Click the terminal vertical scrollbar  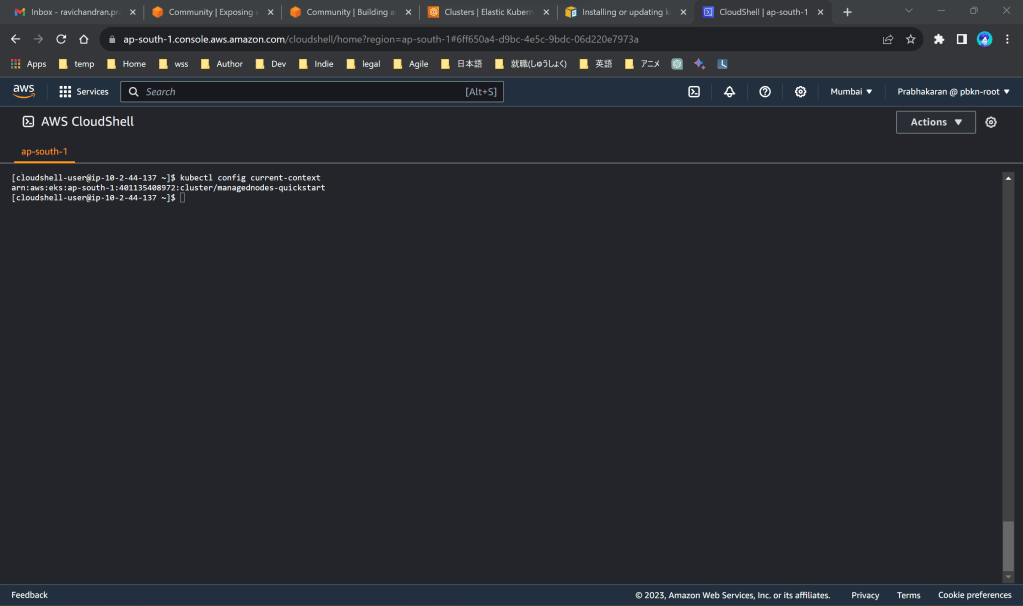pos(1007,544)
